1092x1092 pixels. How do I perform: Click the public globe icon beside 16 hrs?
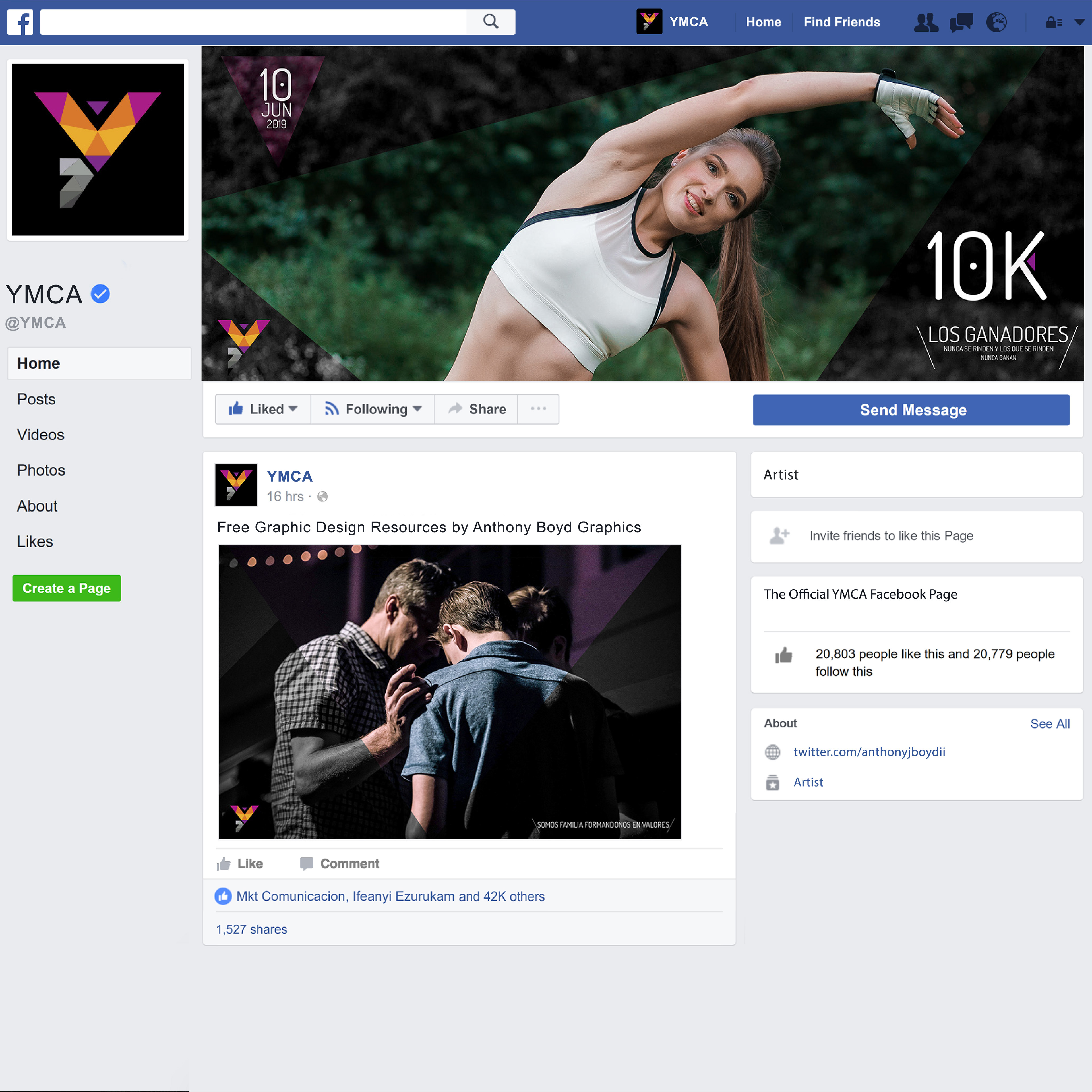pos(323,496)
